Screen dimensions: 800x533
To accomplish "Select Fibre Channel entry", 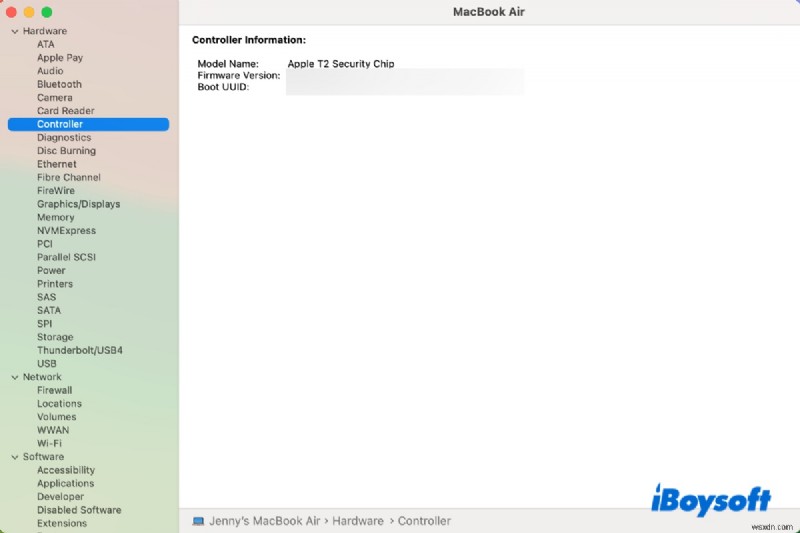I will [x=69, y=177].
